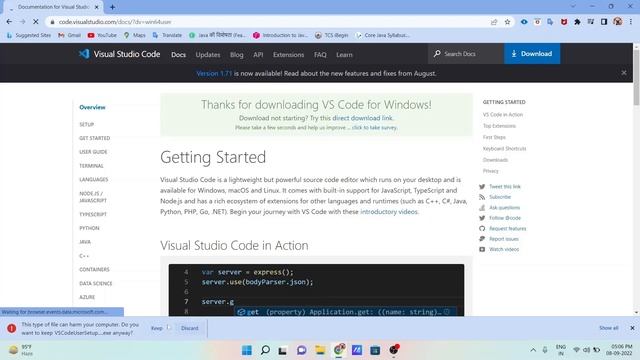Open the Updates page
Image resolution: width=640 pixels, height=360 pixels.
(208, 54)
